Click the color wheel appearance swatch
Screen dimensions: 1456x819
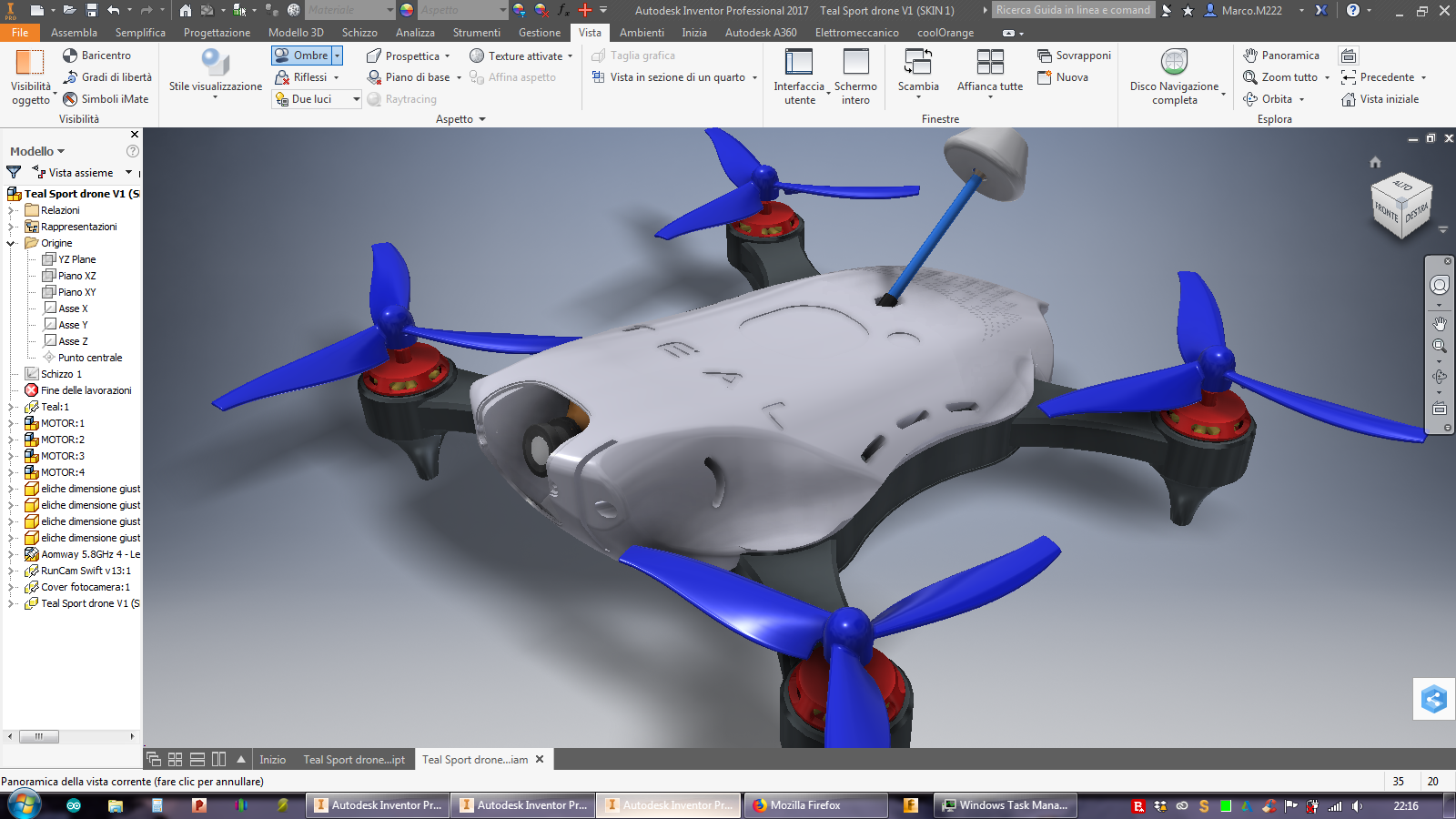click(407, 10)
